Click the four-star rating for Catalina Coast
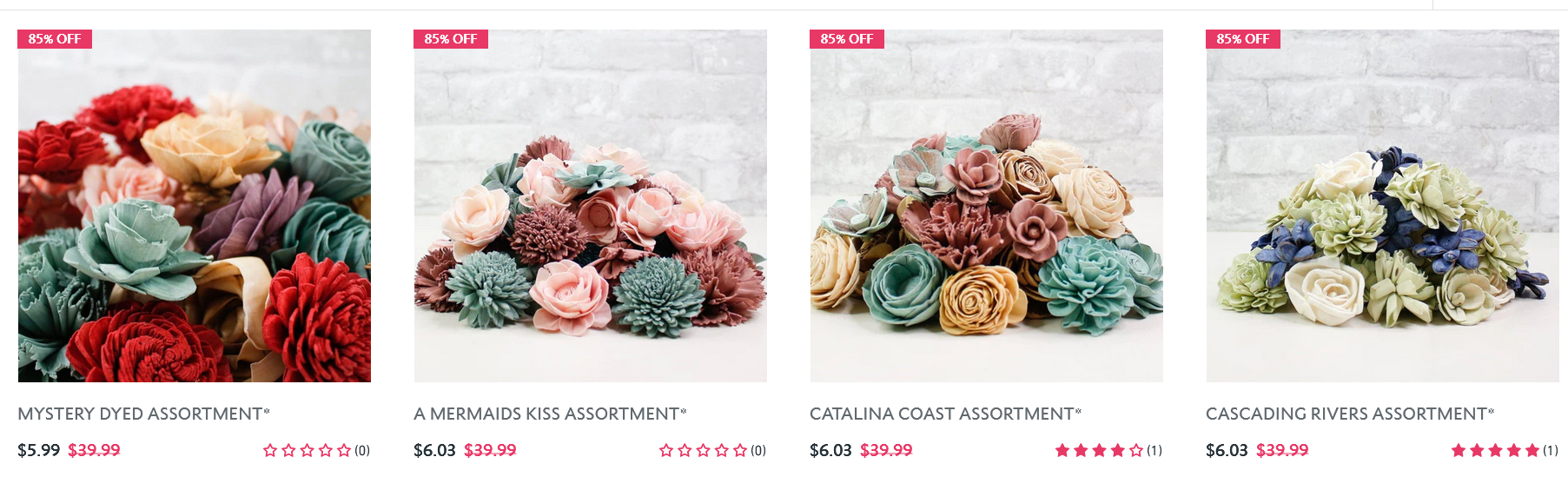The height and width of the screenshot is (477, 1568). (x=1099, y=450)
